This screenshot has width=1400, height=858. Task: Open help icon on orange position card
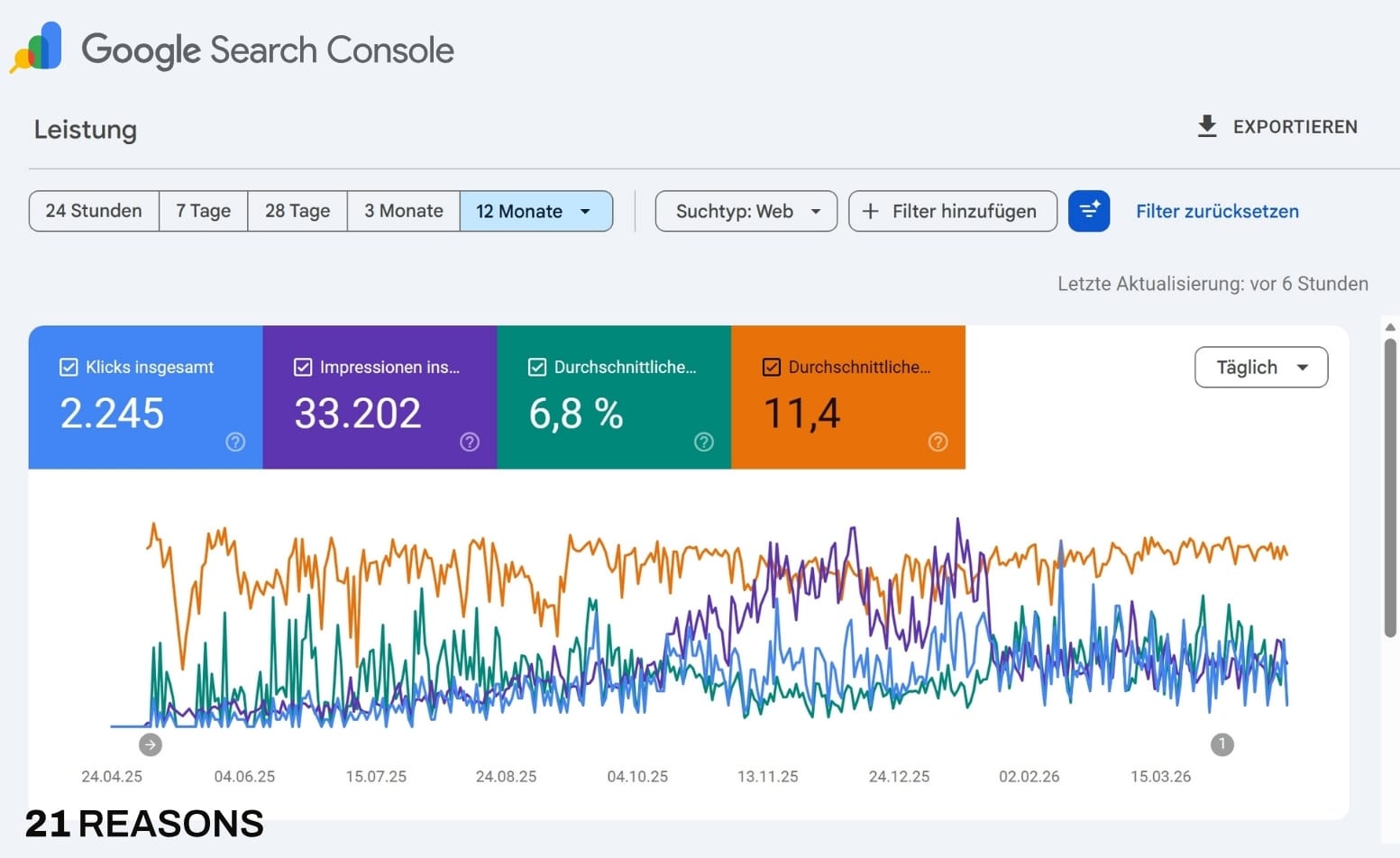(x=938, y=442)
